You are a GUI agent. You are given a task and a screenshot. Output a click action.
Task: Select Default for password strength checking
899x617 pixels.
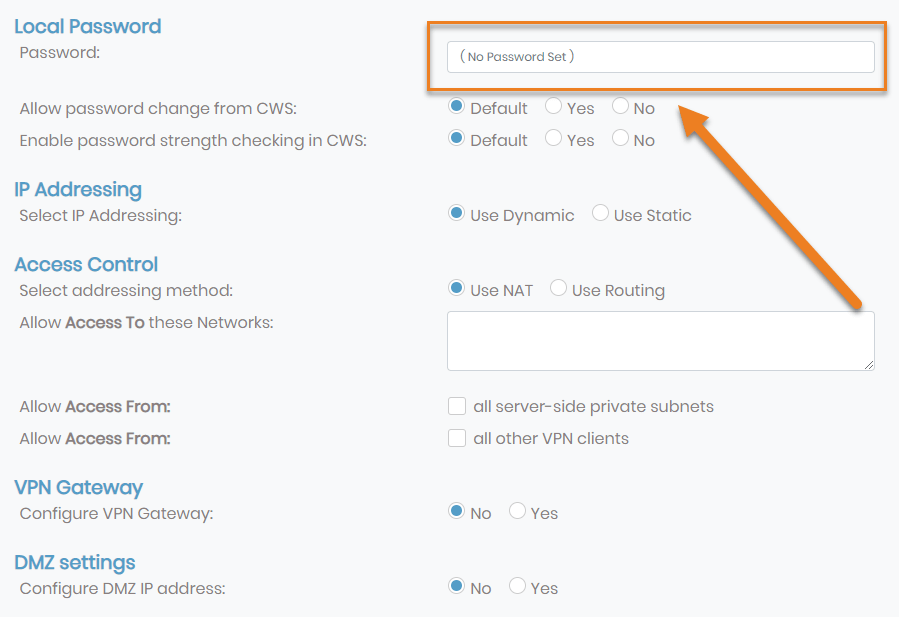[457, 138]
